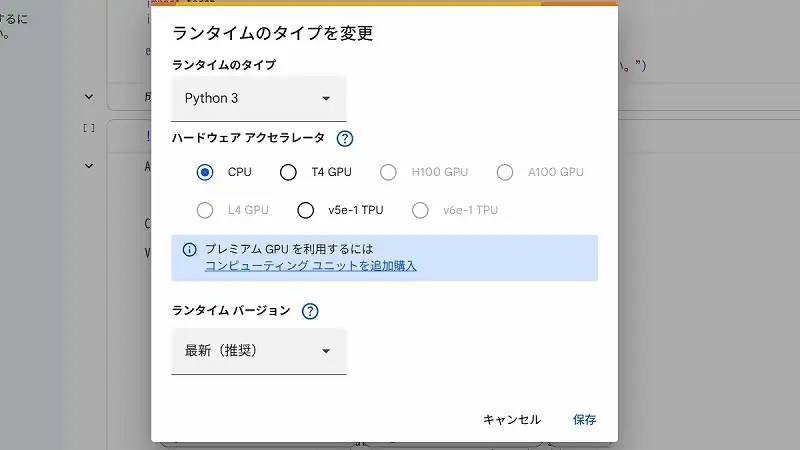Select the v6e-1 TPU radio button

tap(421, 210)
